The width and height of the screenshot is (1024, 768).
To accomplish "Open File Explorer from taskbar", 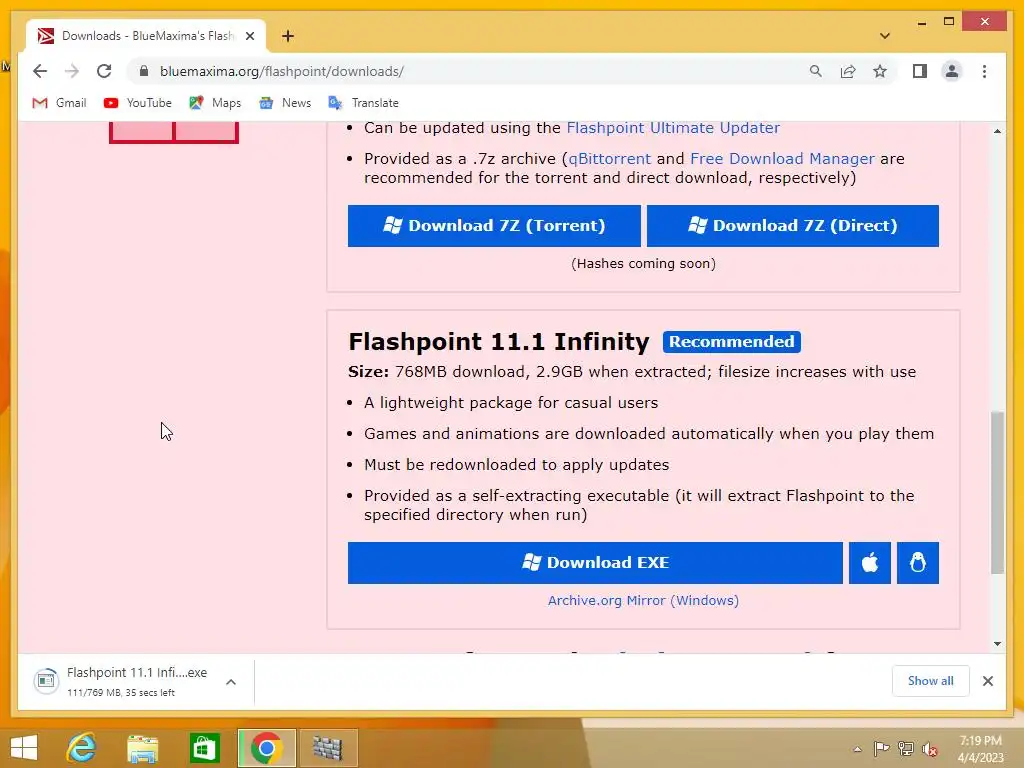I will (x=143, y=748).
